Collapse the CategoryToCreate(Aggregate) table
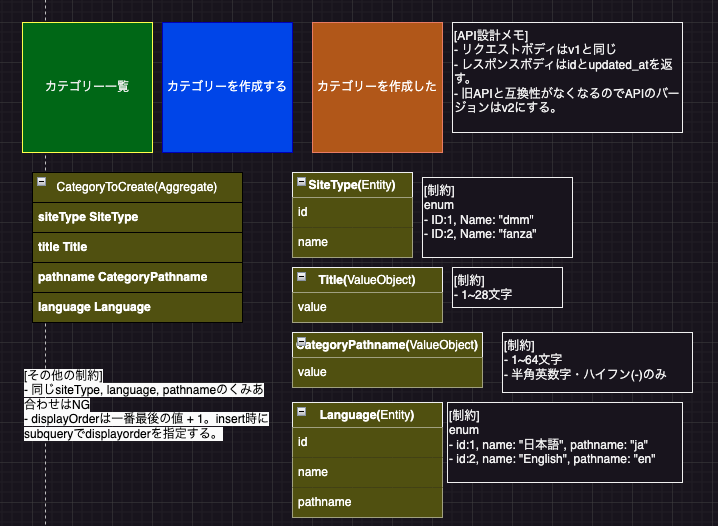 (x=42, y=182)
